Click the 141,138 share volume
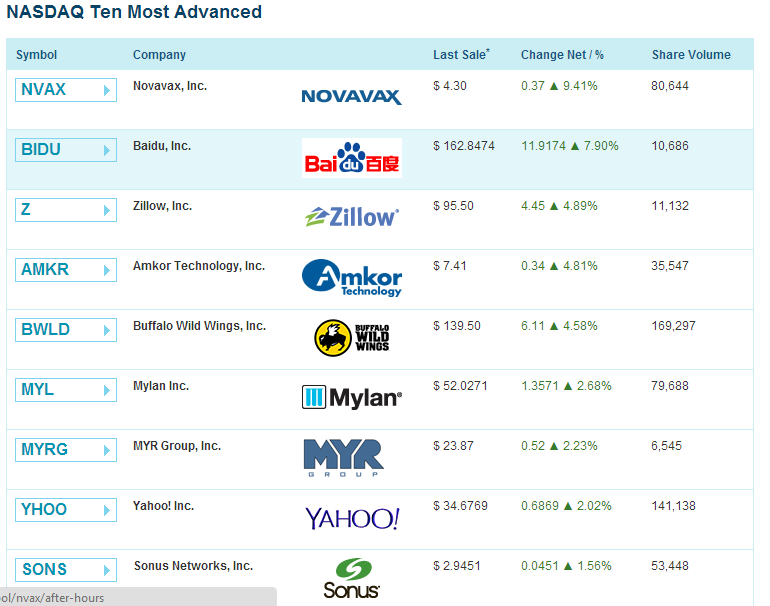Image resolution: width=770 pixels, height=606 pixels. pyautogui.click(x=673, y=505)
